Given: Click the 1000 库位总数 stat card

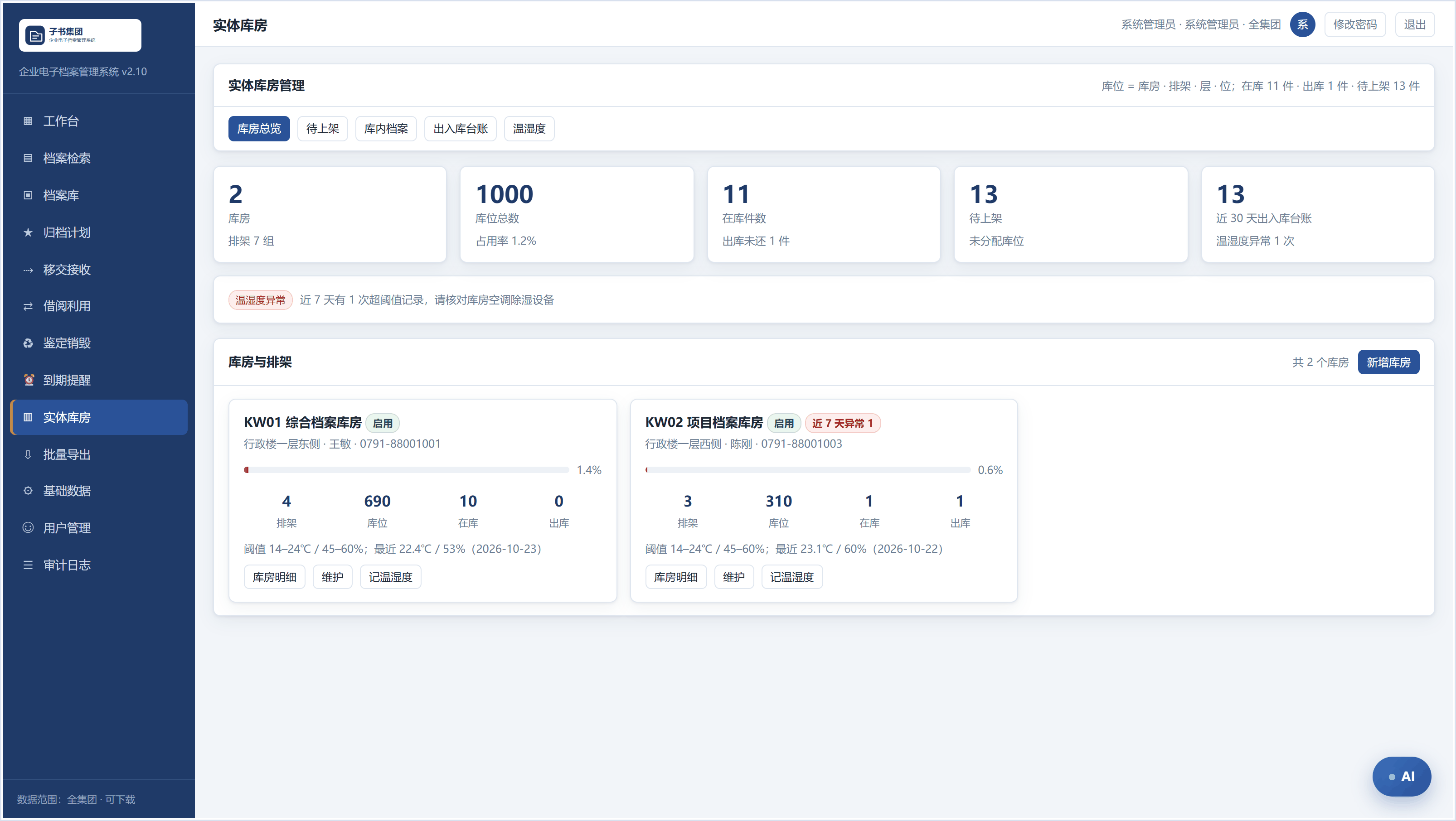Looking at the screenshot, I should (577, 214).
